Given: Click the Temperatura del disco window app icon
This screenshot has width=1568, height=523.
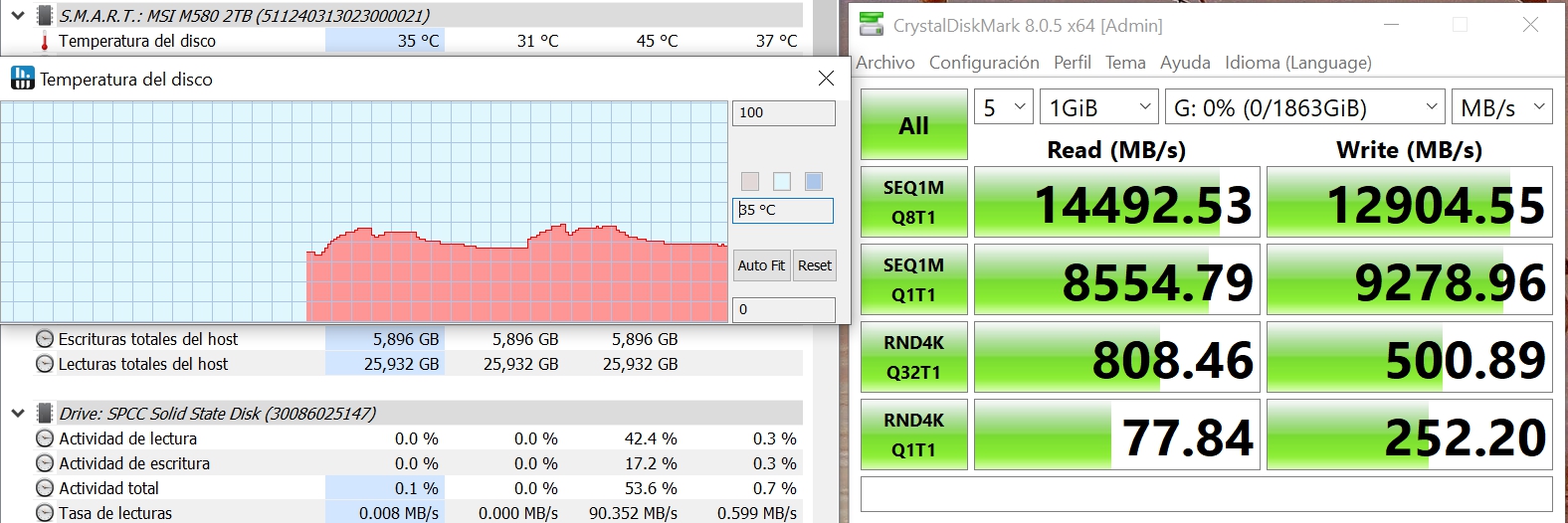Looking at the screenshot, I should pyautogui.click(x=22, y=79).
